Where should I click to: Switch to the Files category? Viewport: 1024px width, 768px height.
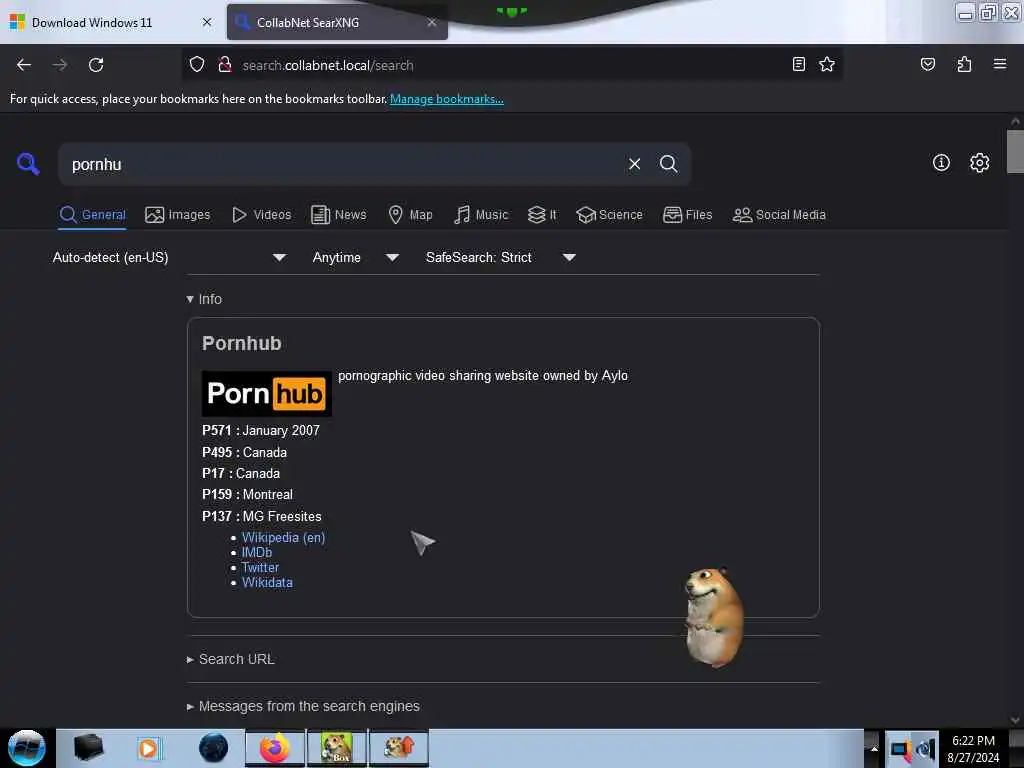point(688,215)
